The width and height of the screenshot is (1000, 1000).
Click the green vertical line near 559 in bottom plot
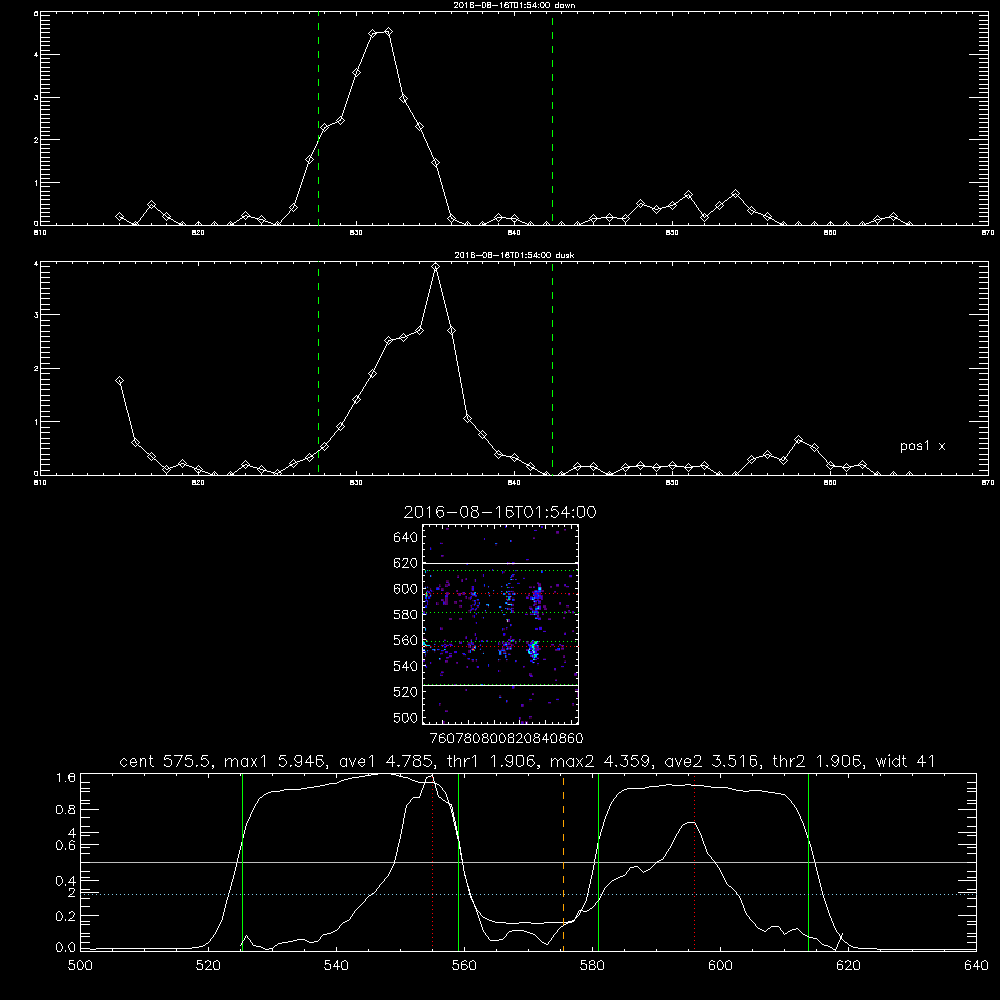click(x=459, y=862)
